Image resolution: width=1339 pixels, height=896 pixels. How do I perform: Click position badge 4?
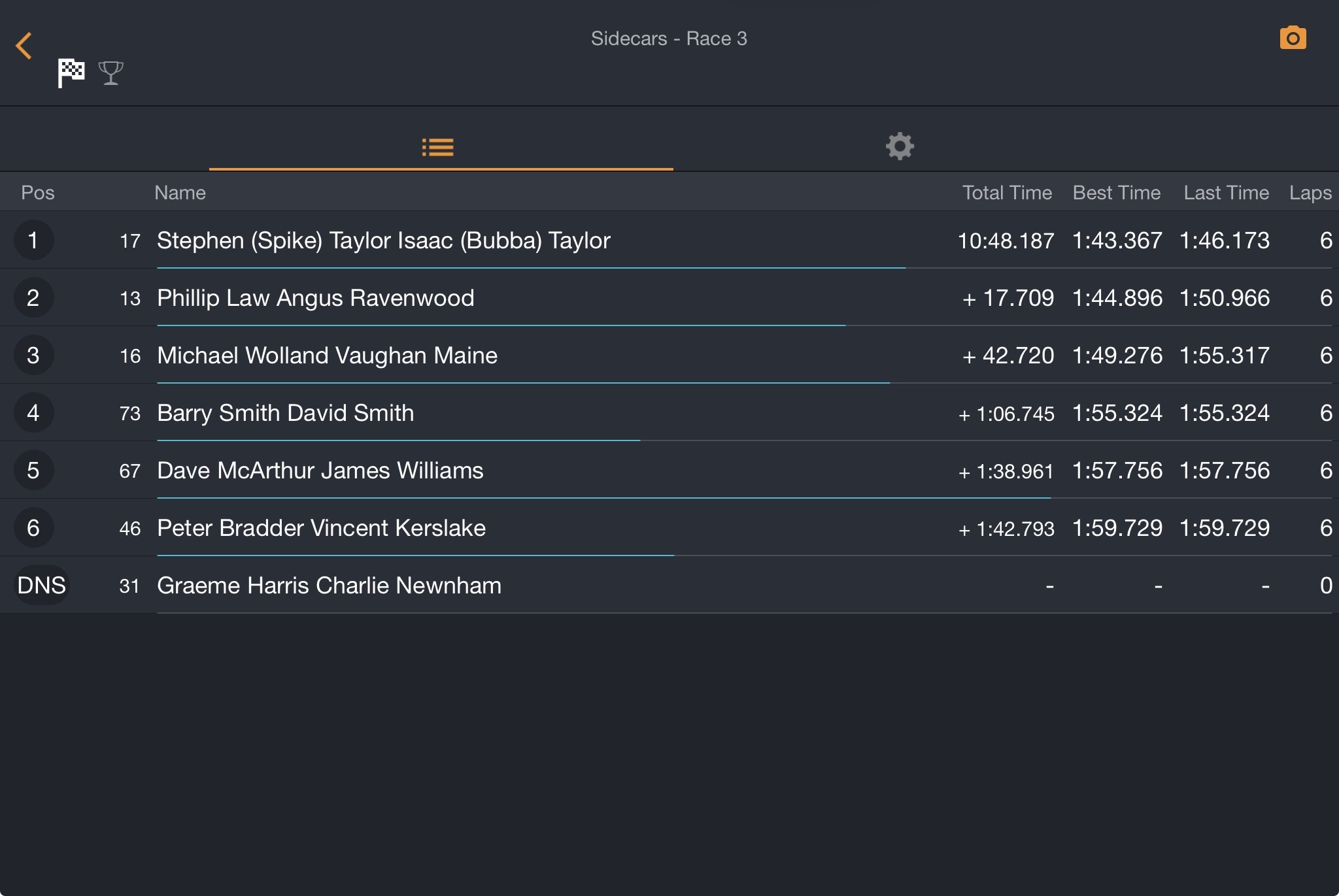[x=33, y=412]
